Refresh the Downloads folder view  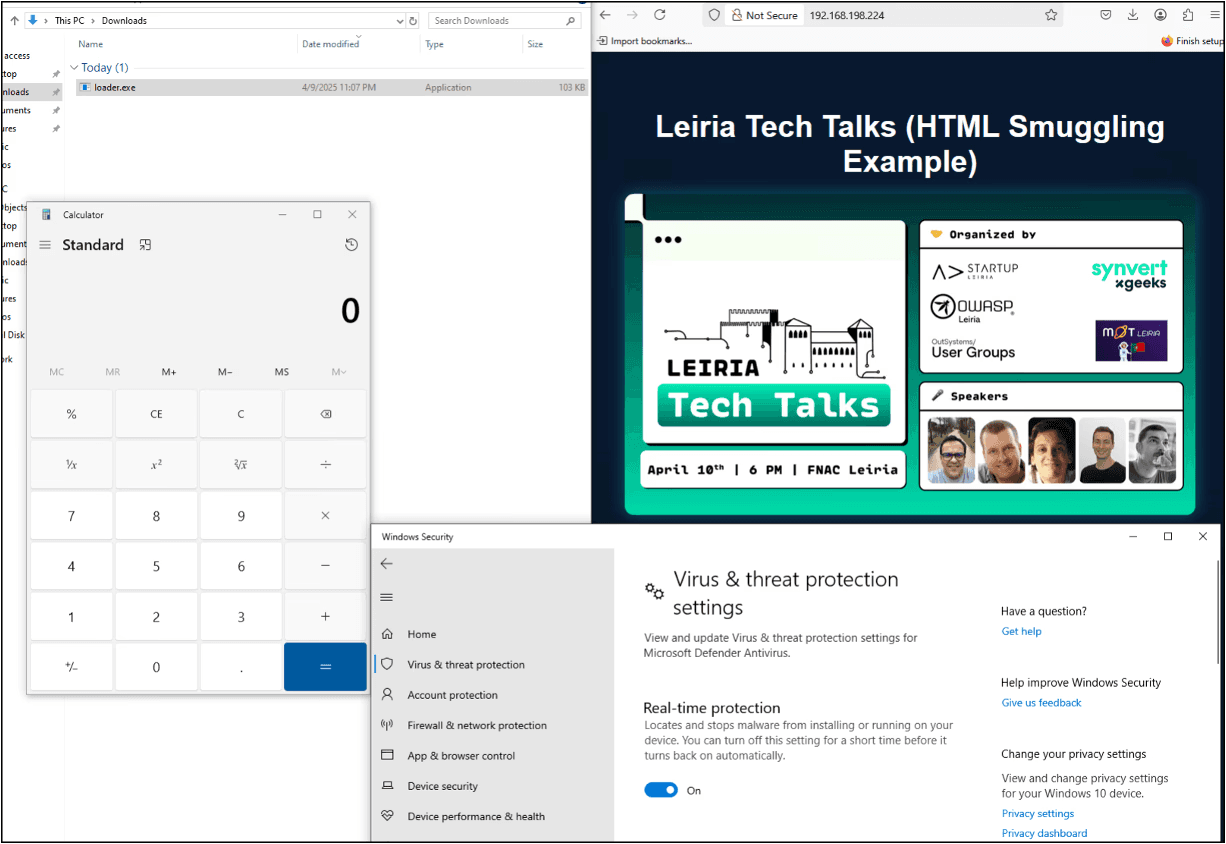tap(413, 20)
